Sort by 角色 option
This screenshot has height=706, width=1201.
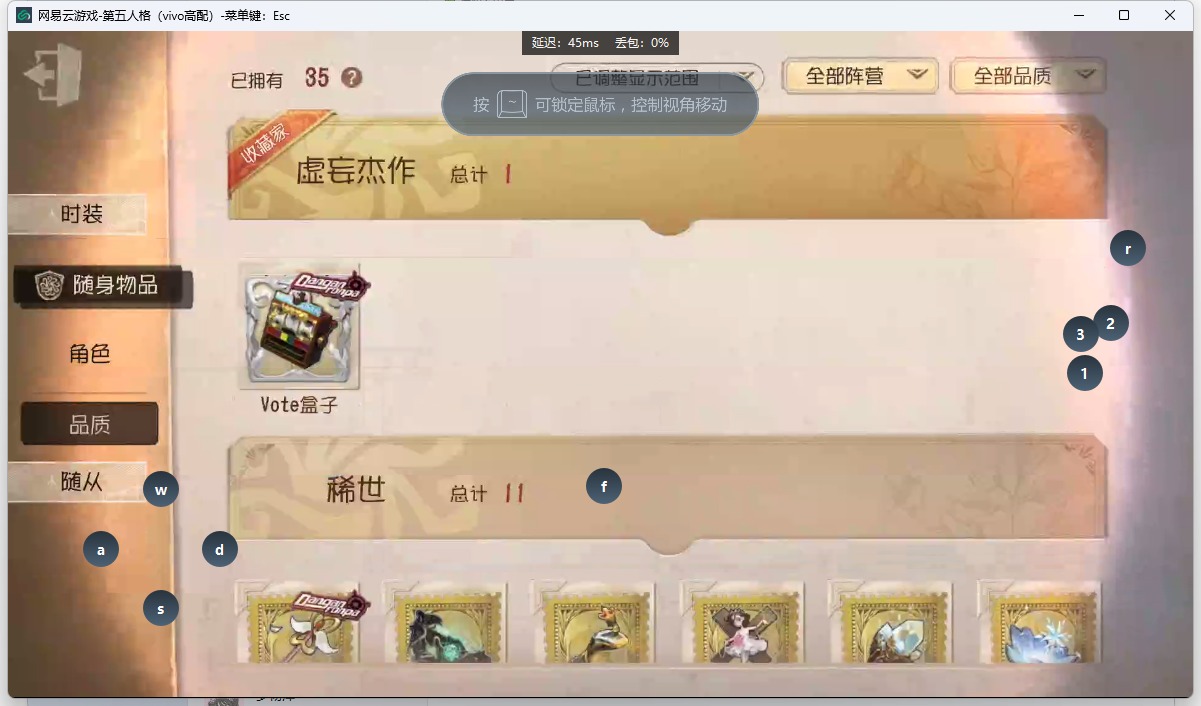point(90,354)
